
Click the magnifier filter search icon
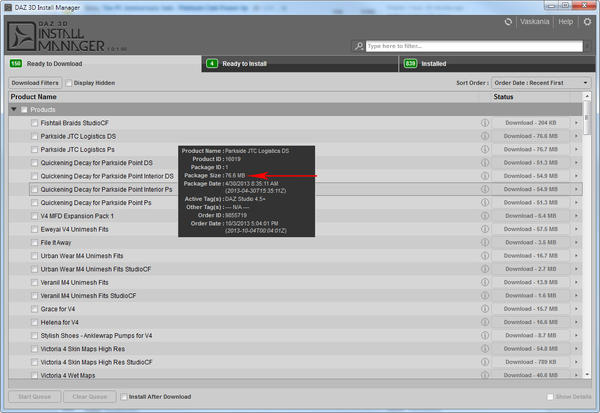pos(359,46)
